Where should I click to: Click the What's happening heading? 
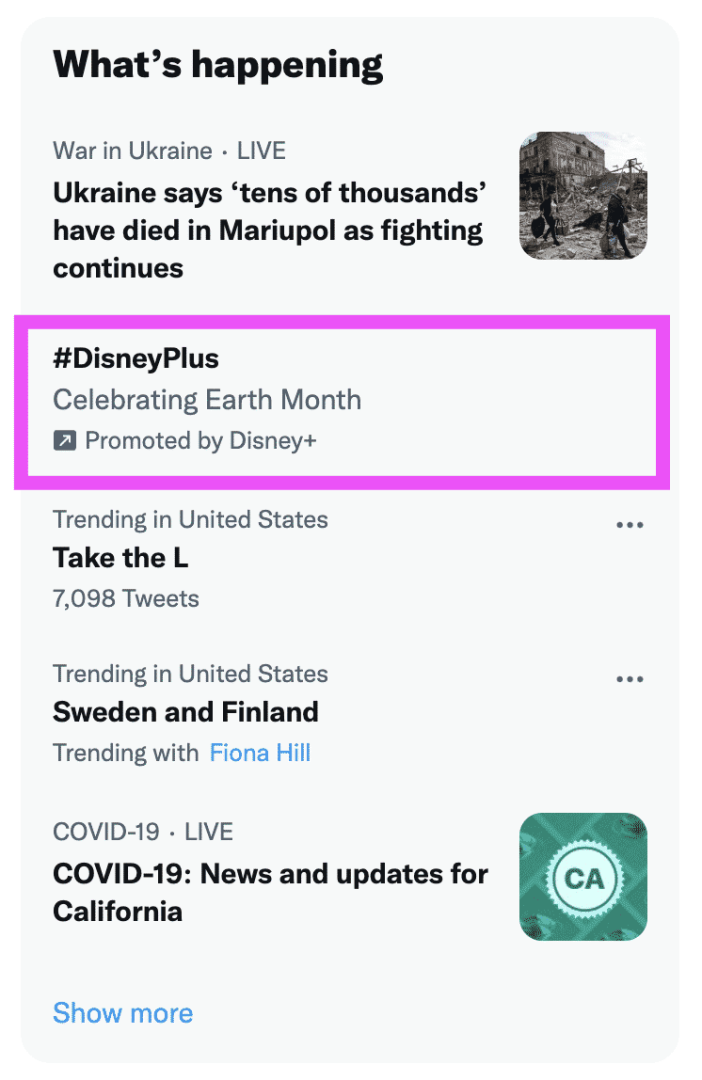point(218,65)
